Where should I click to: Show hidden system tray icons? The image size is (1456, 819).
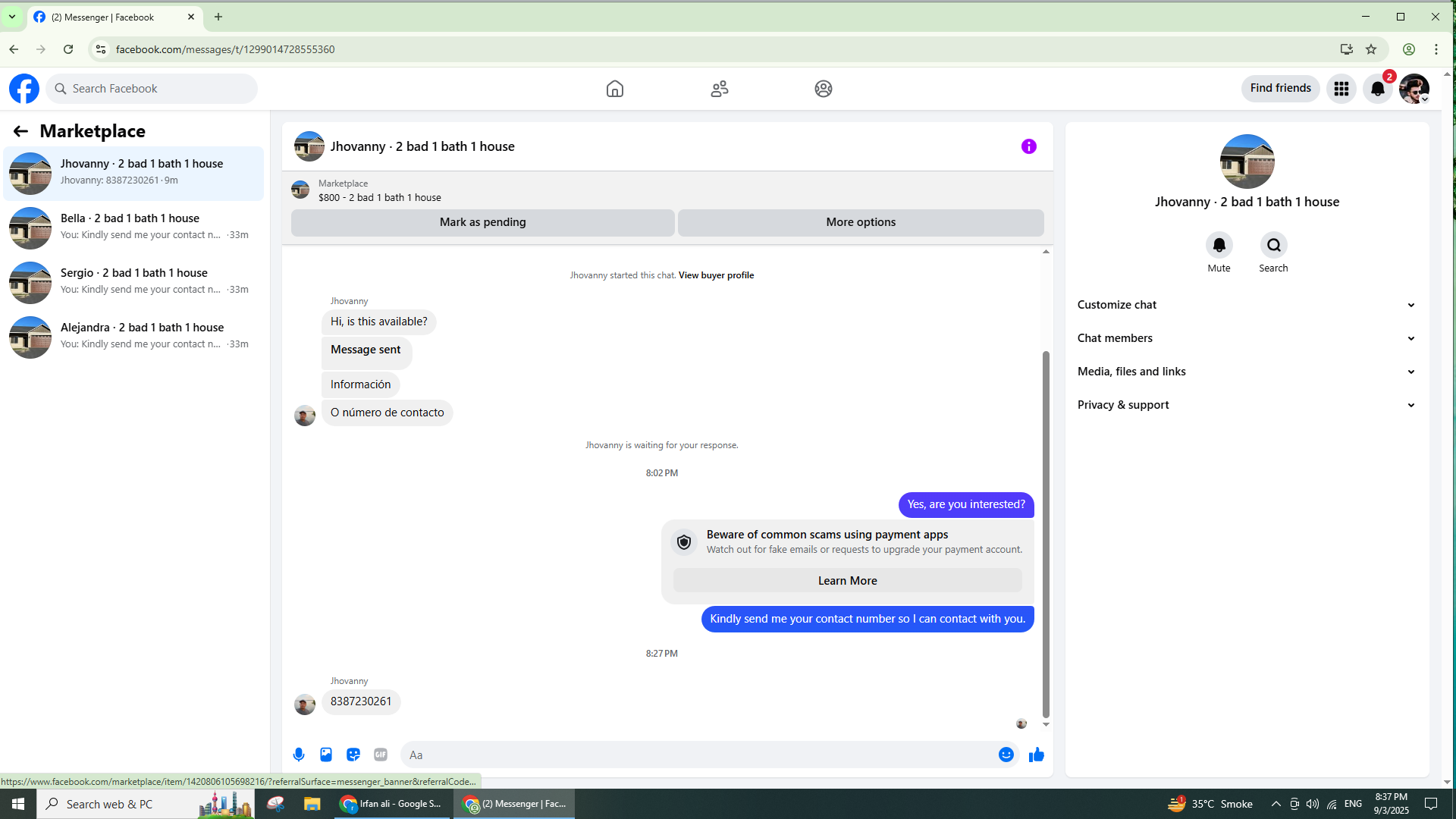coord(1276,804)
